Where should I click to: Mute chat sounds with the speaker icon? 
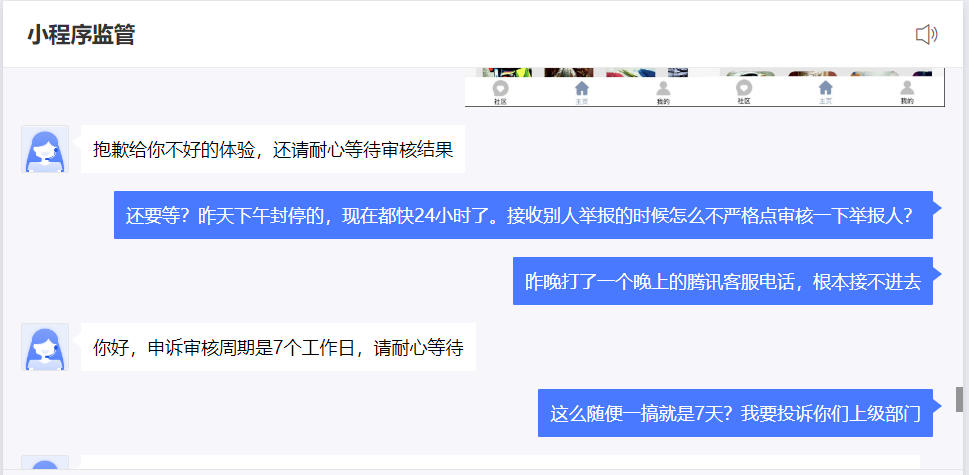(x=926, y=35)
